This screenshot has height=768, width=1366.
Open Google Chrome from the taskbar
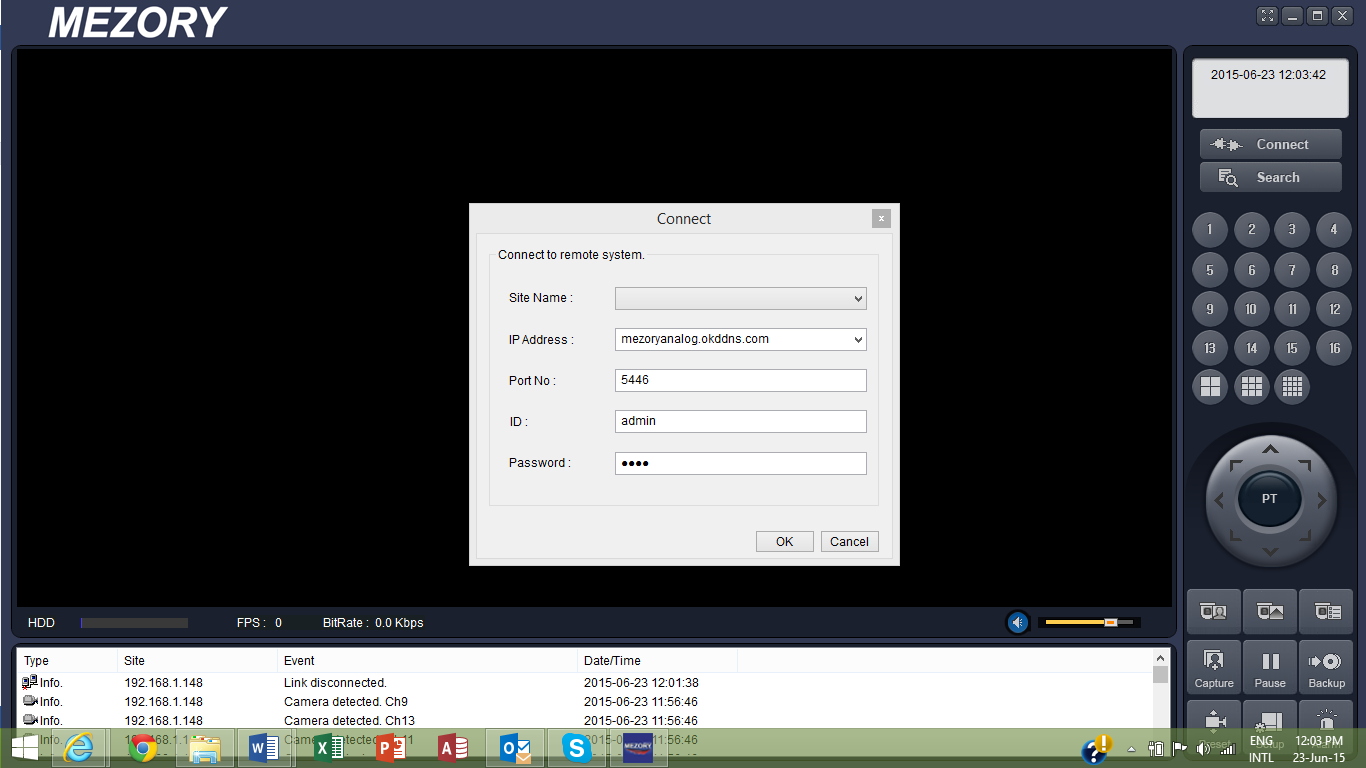point(143,748)
